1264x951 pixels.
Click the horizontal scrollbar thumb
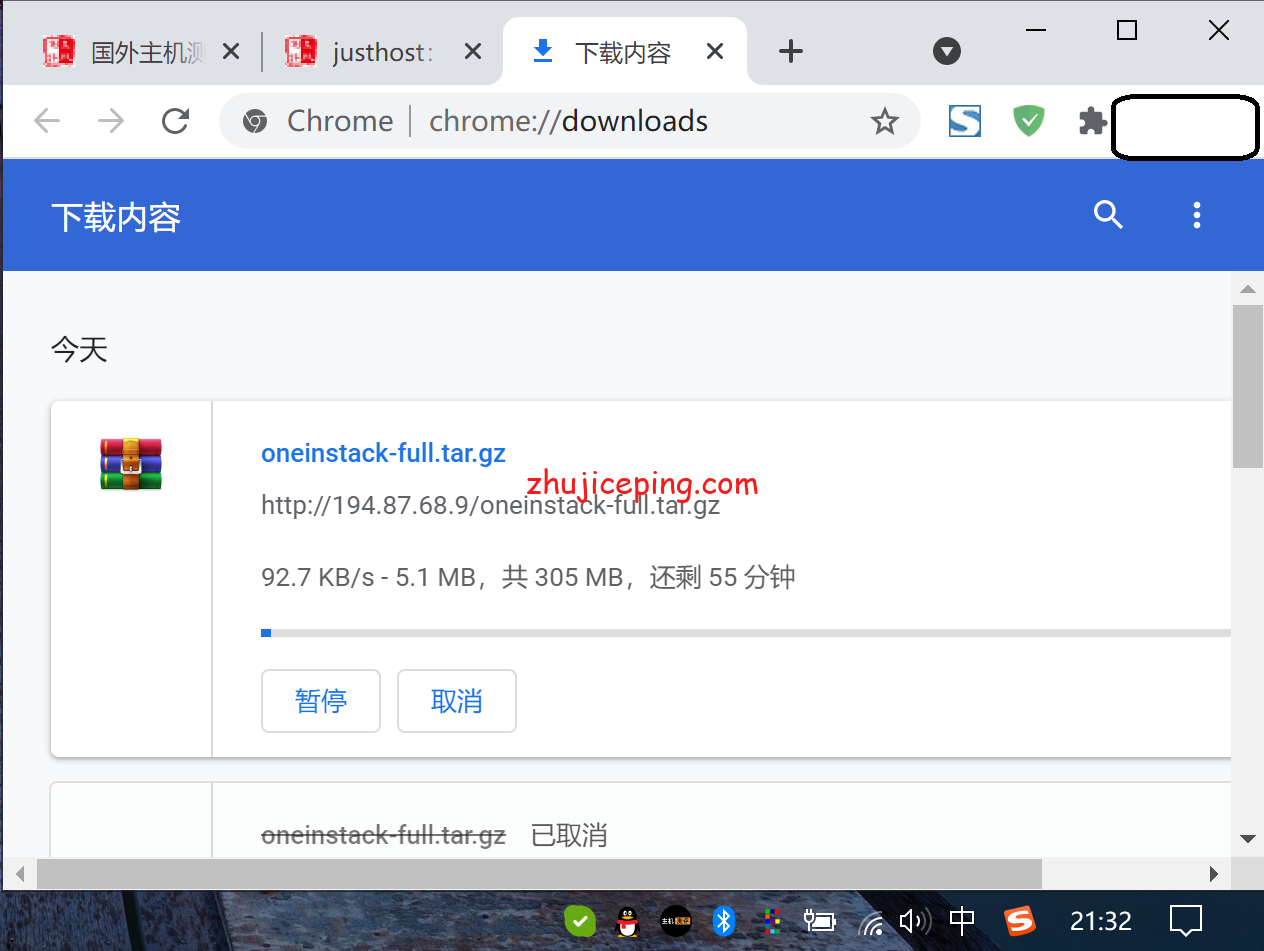539,873
